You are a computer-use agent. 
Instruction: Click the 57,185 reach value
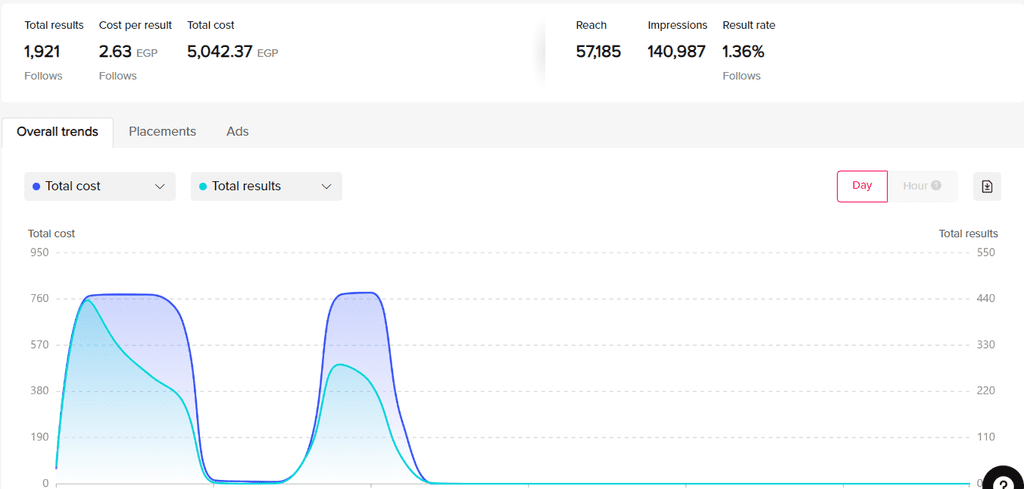(598, 52)
